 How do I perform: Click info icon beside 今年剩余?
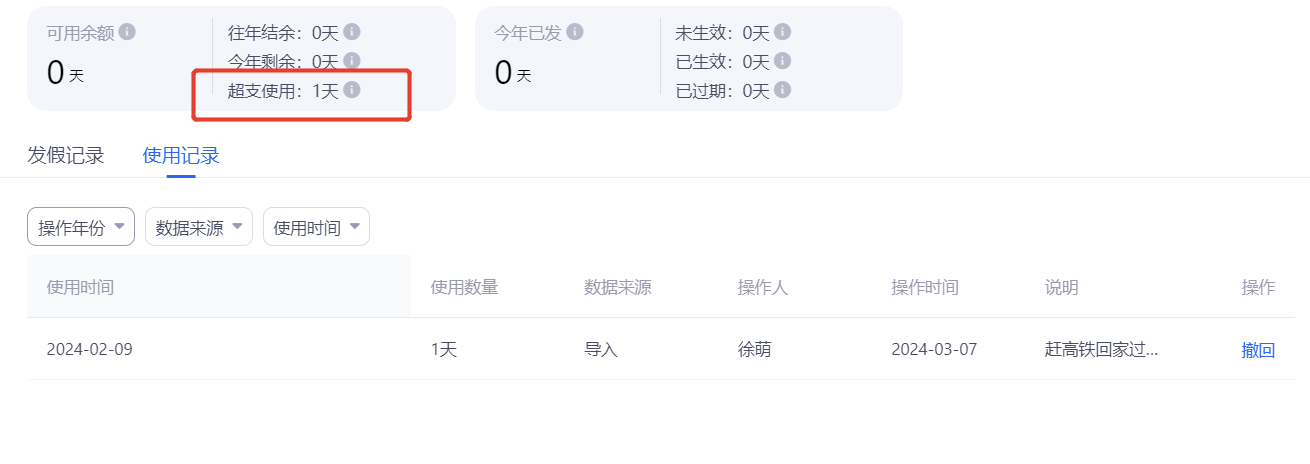coord(352,61)
